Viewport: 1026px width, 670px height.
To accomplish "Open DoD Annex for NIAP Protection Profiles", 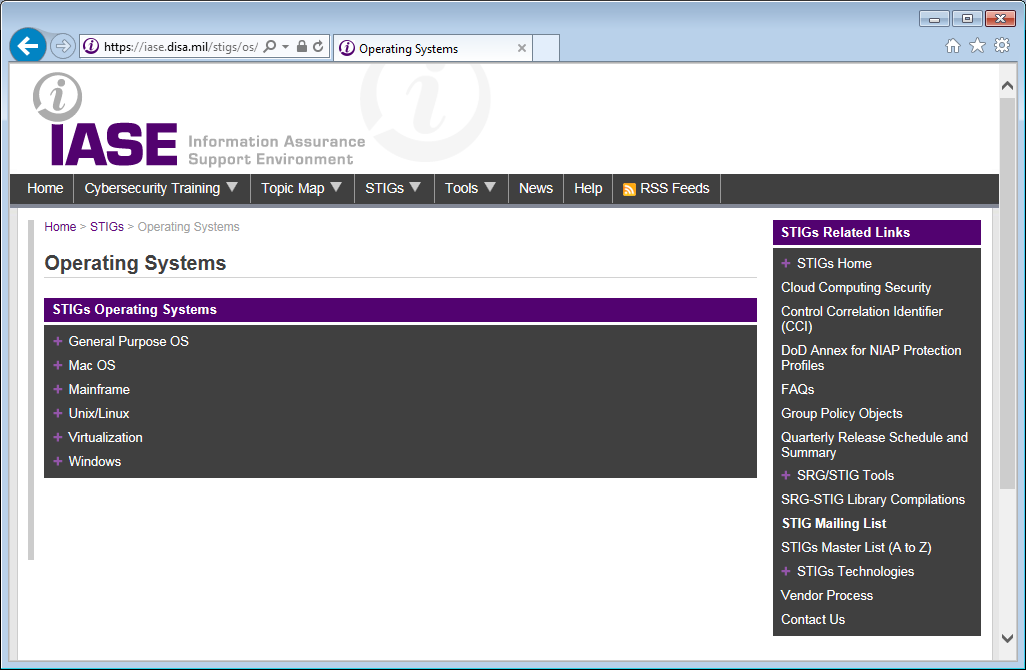I will [x=871, y=358].
